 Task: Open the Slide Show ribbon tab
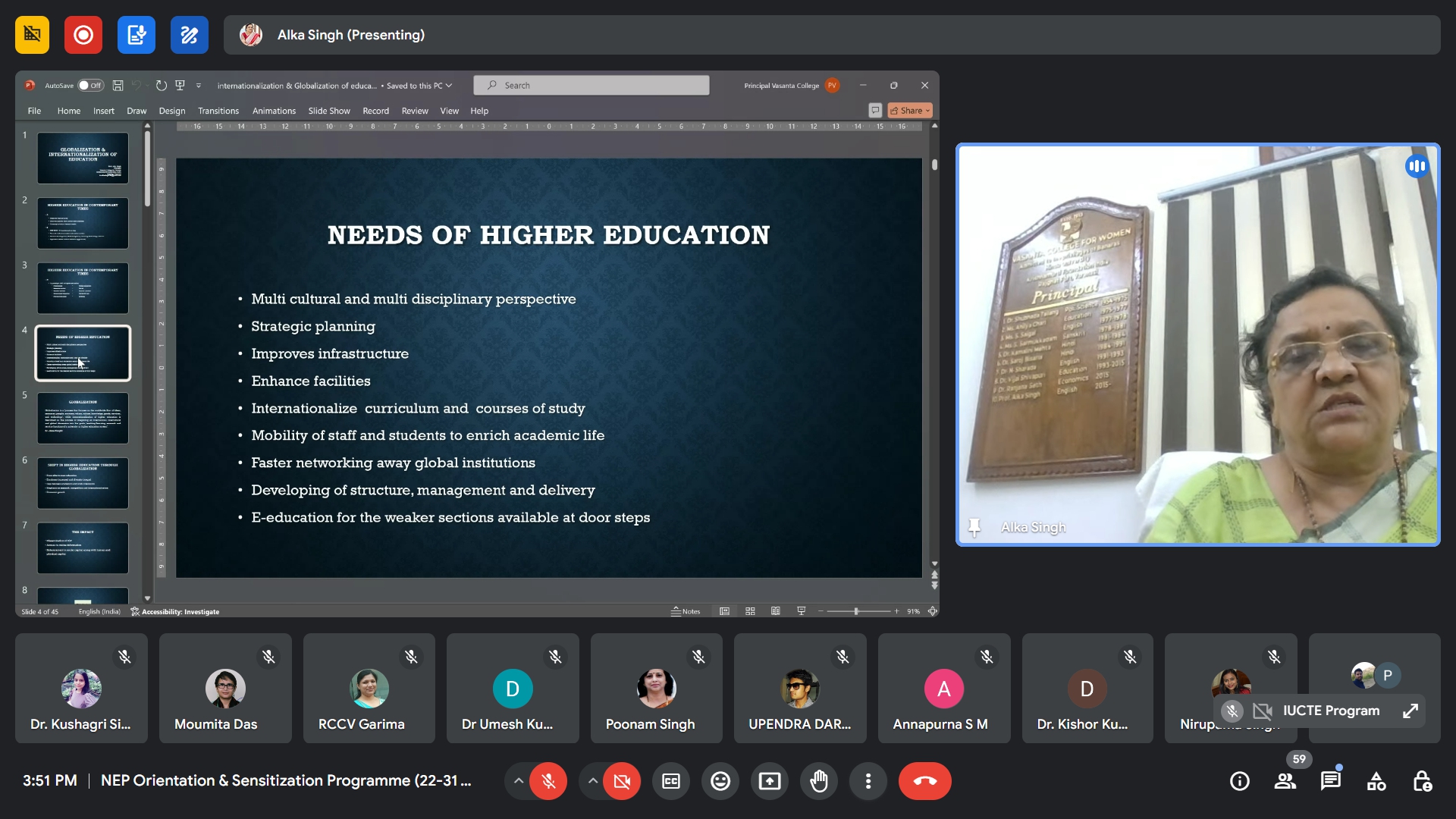329,111
